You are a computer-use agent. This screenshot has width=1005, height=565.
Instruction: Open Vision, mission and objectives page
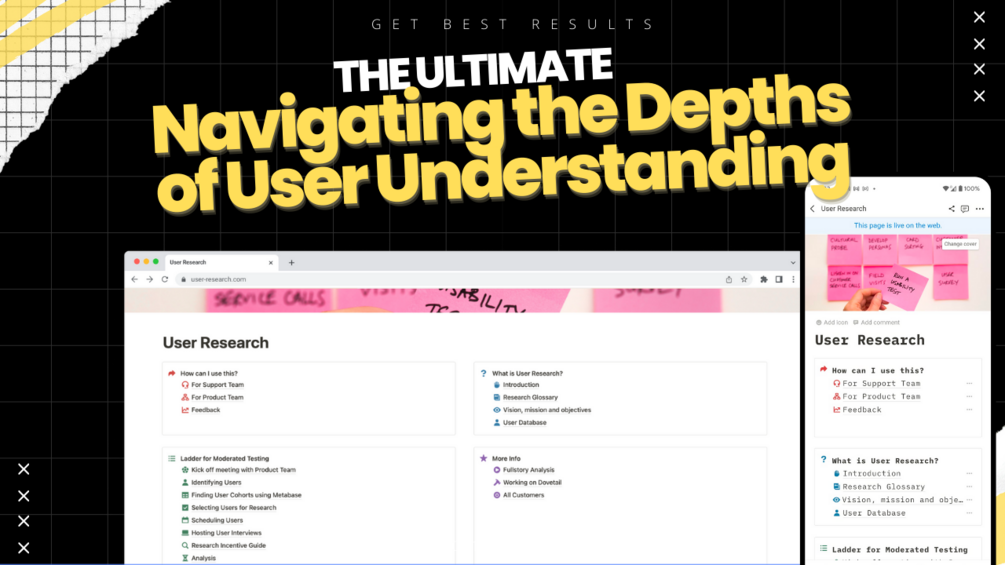tap(547, 410)
